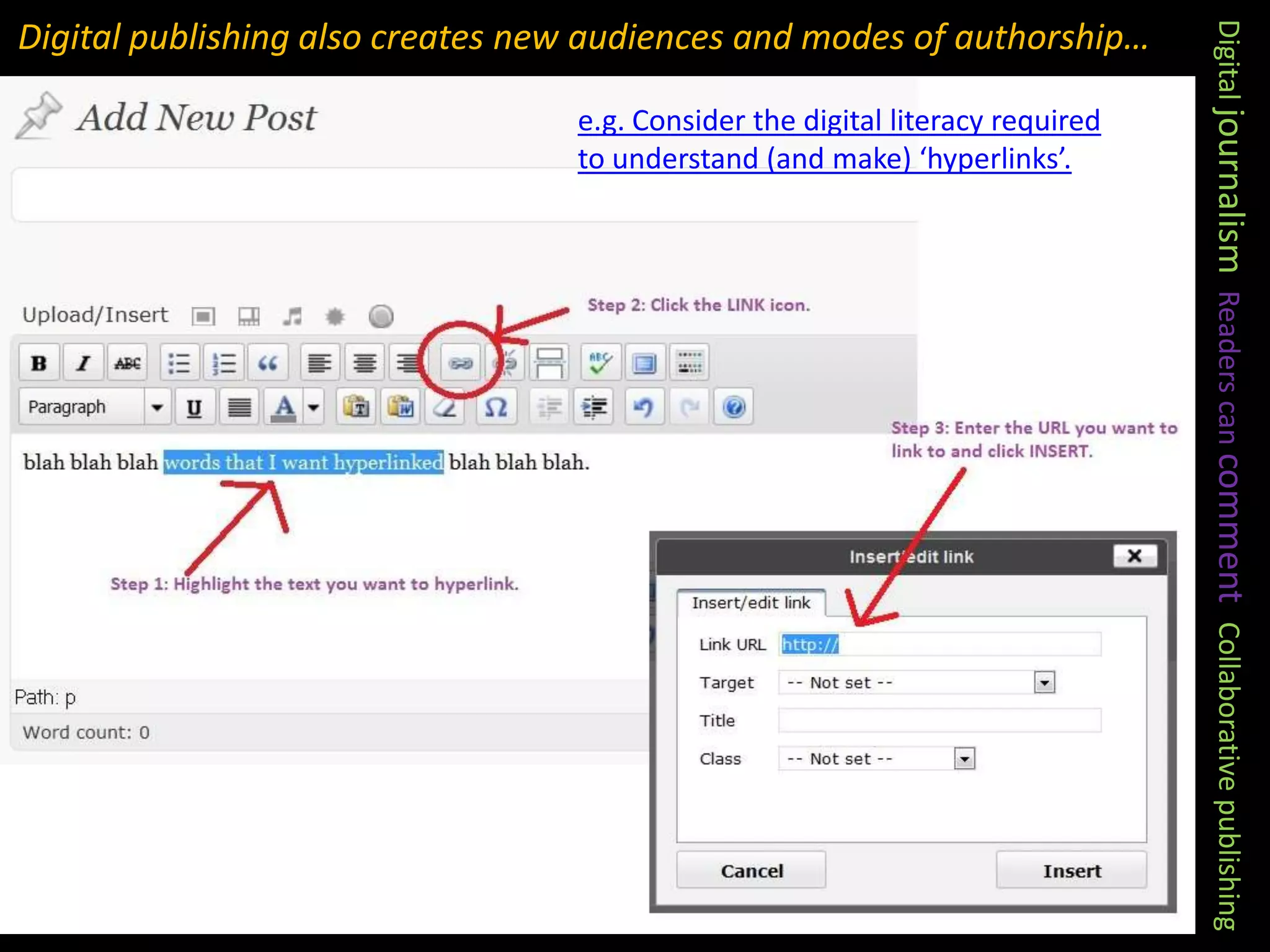This screenshot has height=952, width=1270.
Task: Click the insert/edit link chain icon
Action: [461, 363]
